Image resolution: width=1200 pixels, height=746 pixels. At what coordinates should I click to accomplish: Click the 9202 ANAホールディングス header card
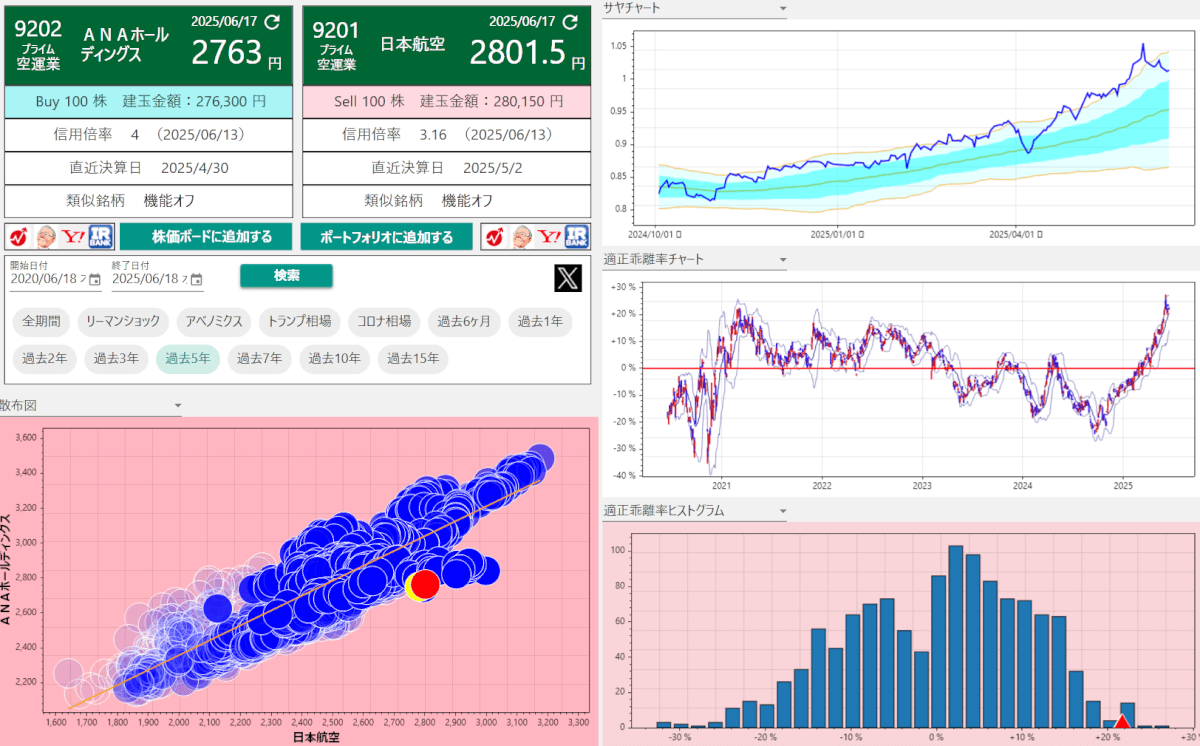coord(149,44)
